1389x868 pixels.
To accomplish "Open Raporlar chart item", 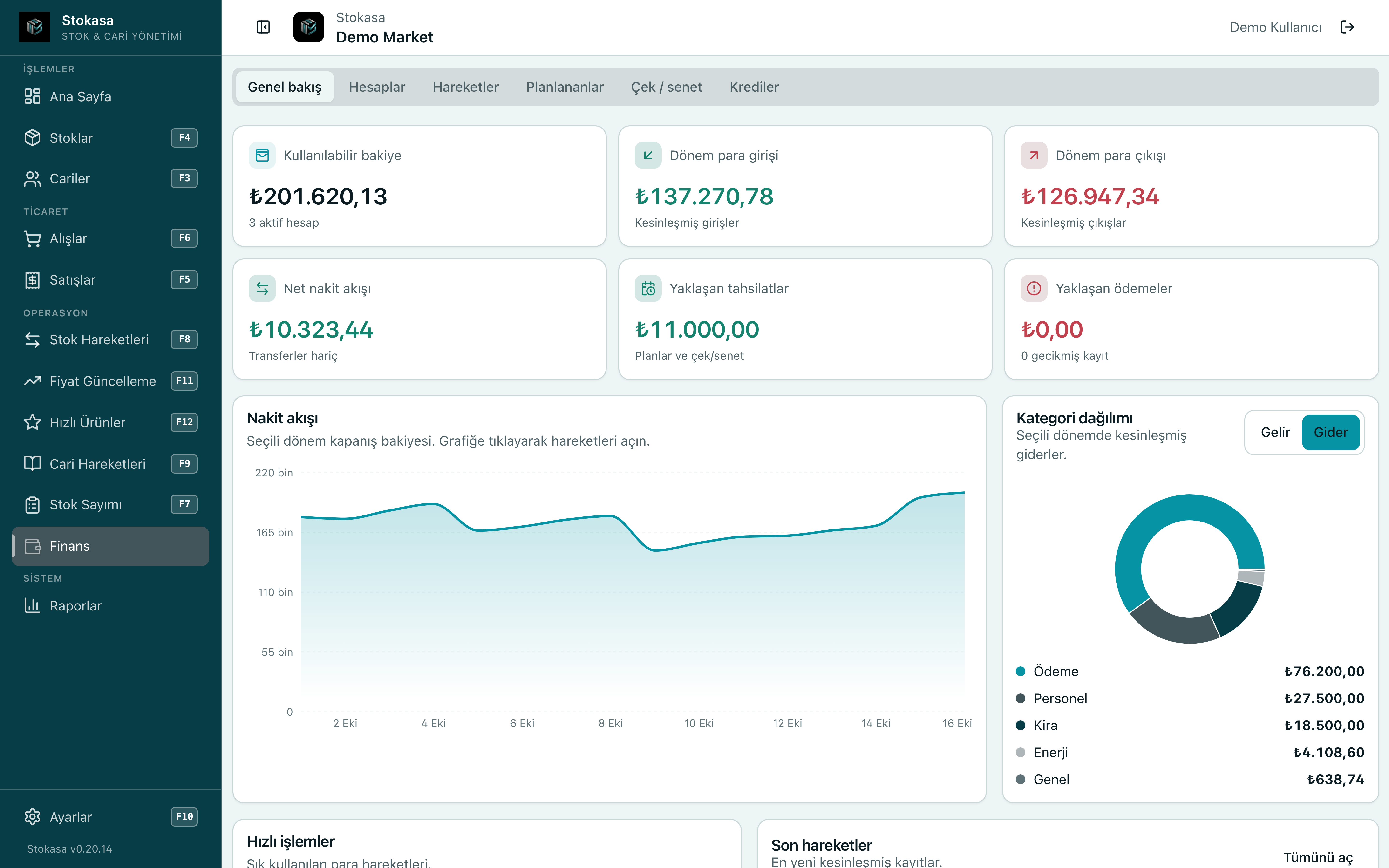I will click(110, 606).
